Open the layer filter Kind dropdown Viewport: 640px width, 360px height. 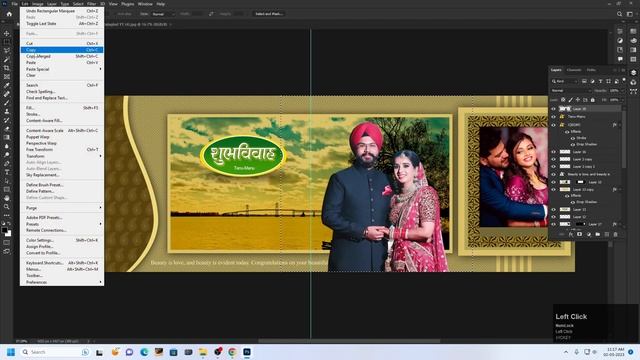point(565,81)
